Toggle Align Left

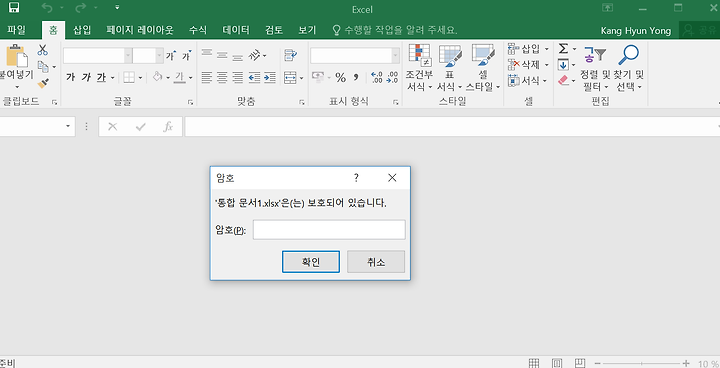(x=207, y=77)
